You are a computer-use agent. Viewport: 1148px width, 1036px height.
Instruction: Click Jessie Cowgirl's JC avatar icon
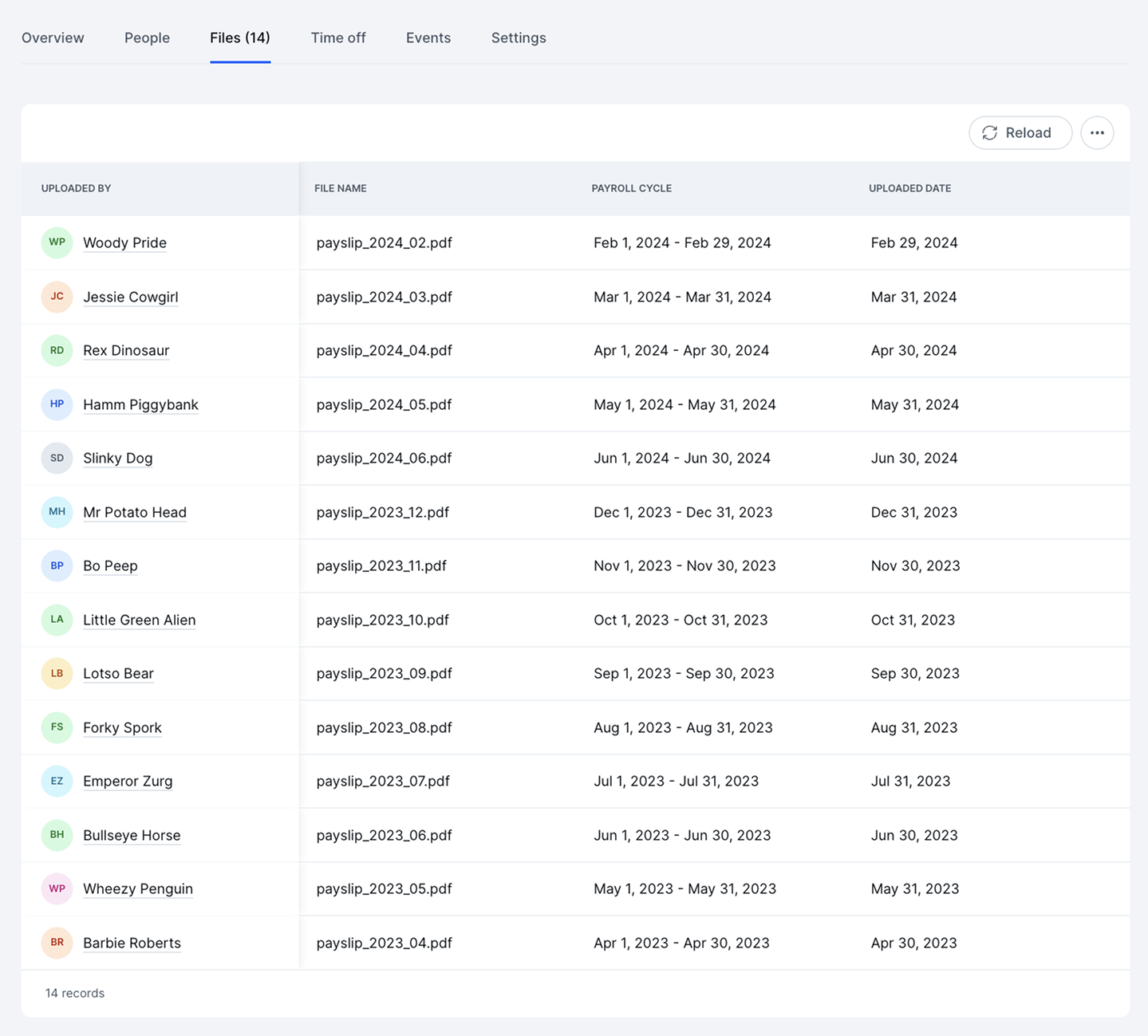point(57,297)
